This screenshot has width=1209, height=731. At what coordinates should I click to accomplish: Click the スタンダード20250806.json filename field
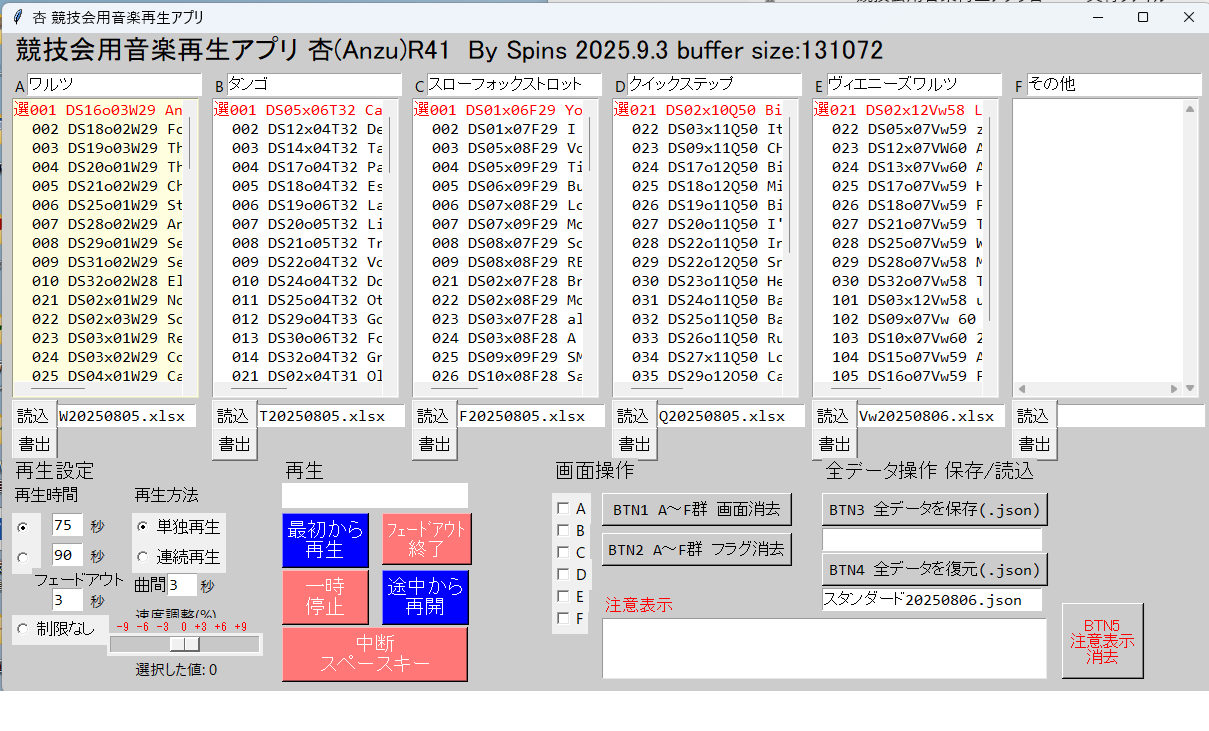pyautogui.click(x=931, y=600)
